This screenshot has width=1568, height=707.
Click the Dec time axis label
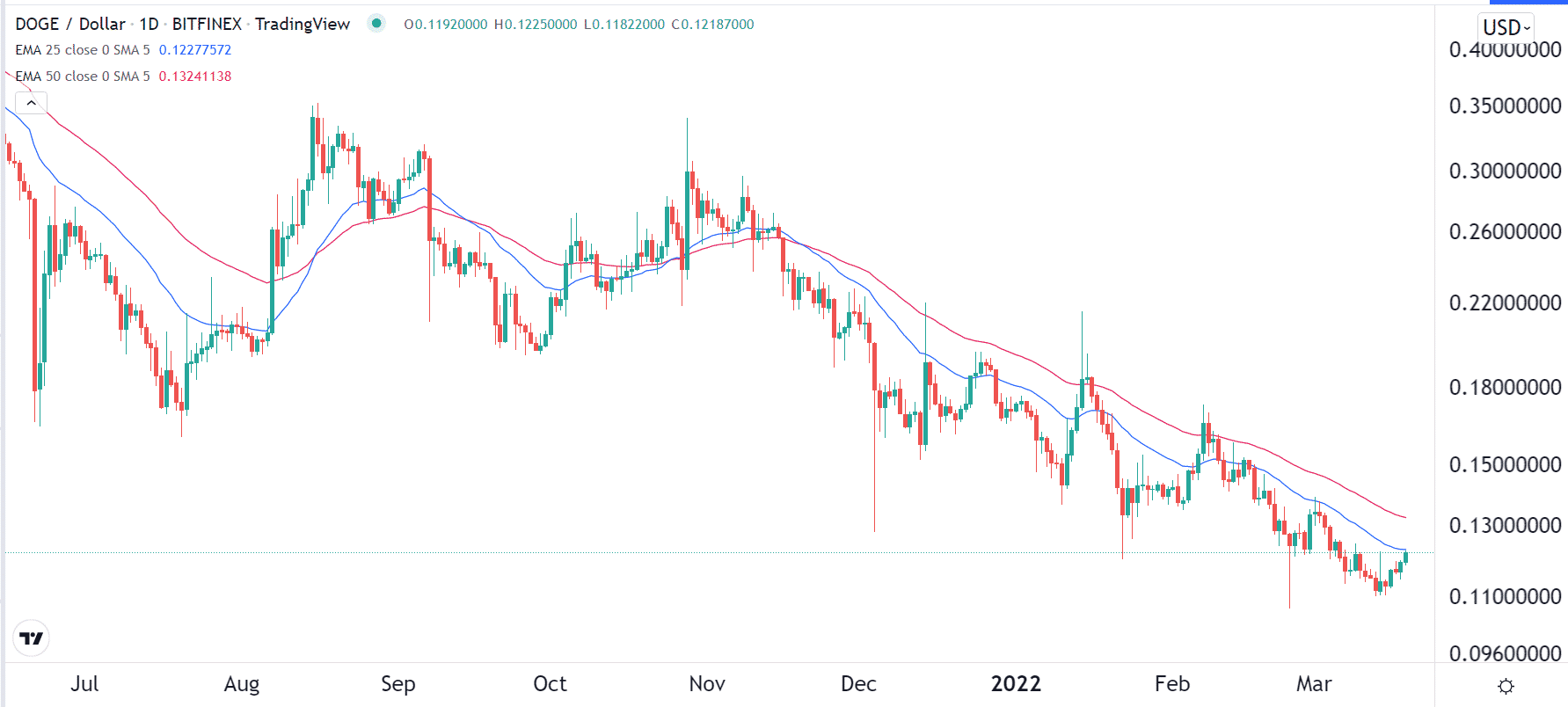tap(858, 684)
